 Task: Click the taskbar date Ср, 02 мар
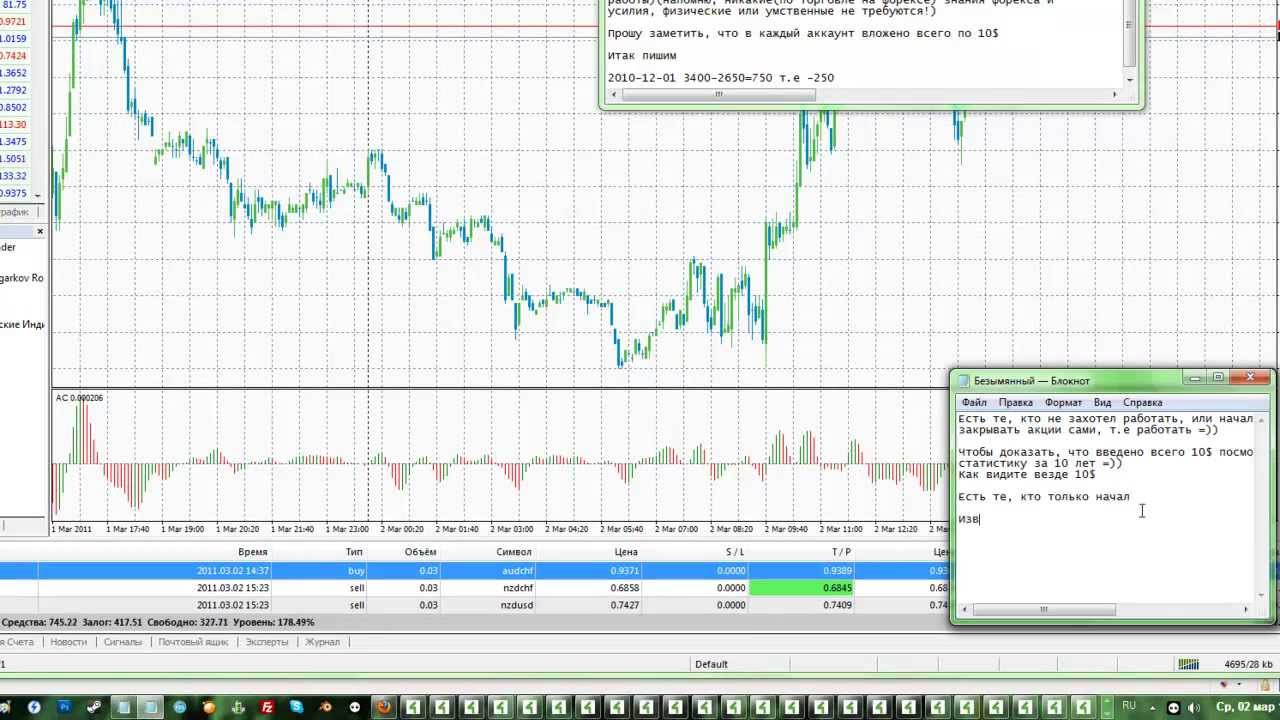[1247, 707]
